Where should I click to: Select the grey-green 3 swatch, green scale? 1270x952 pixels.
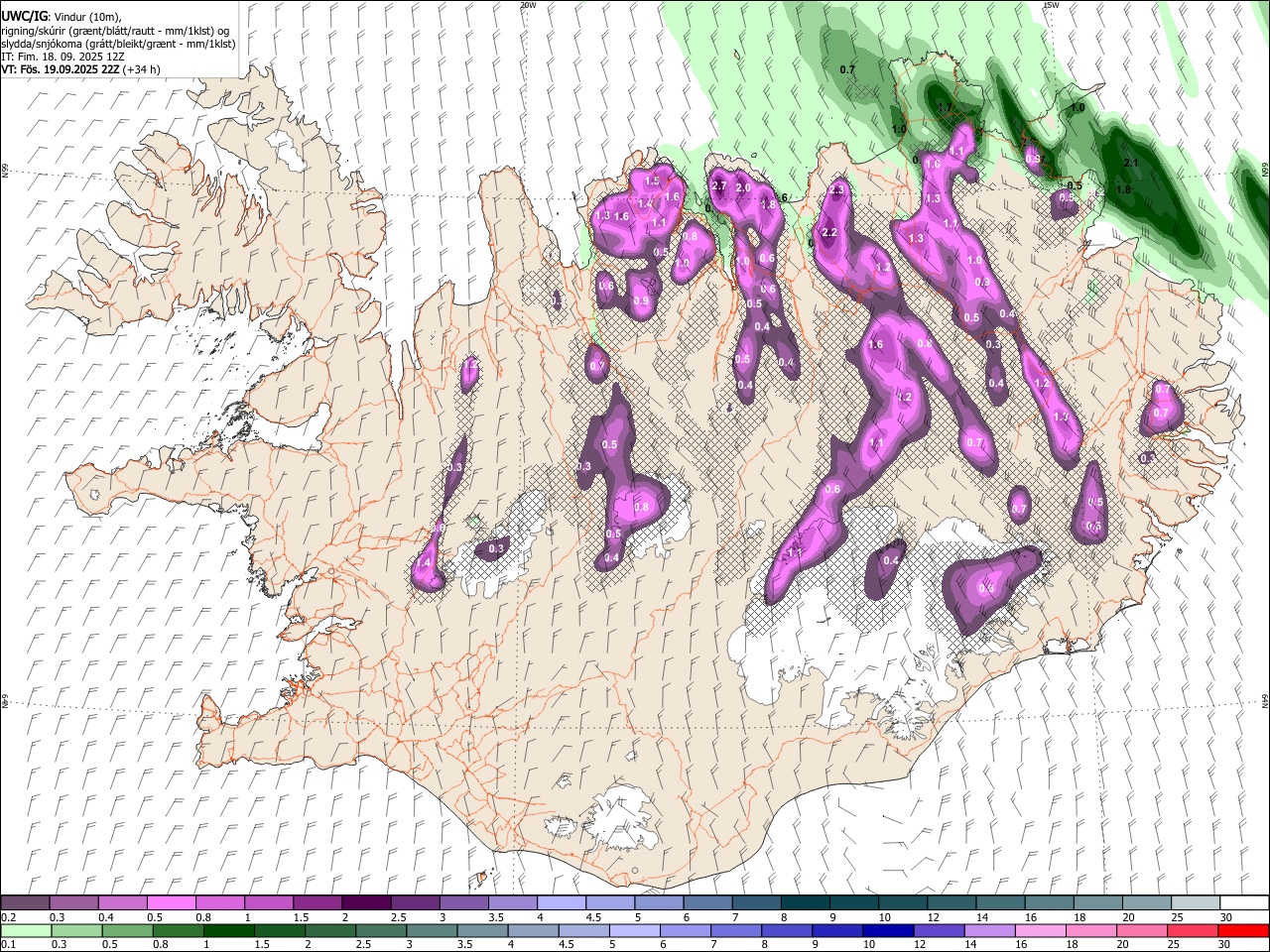click(x=433, y=930)
